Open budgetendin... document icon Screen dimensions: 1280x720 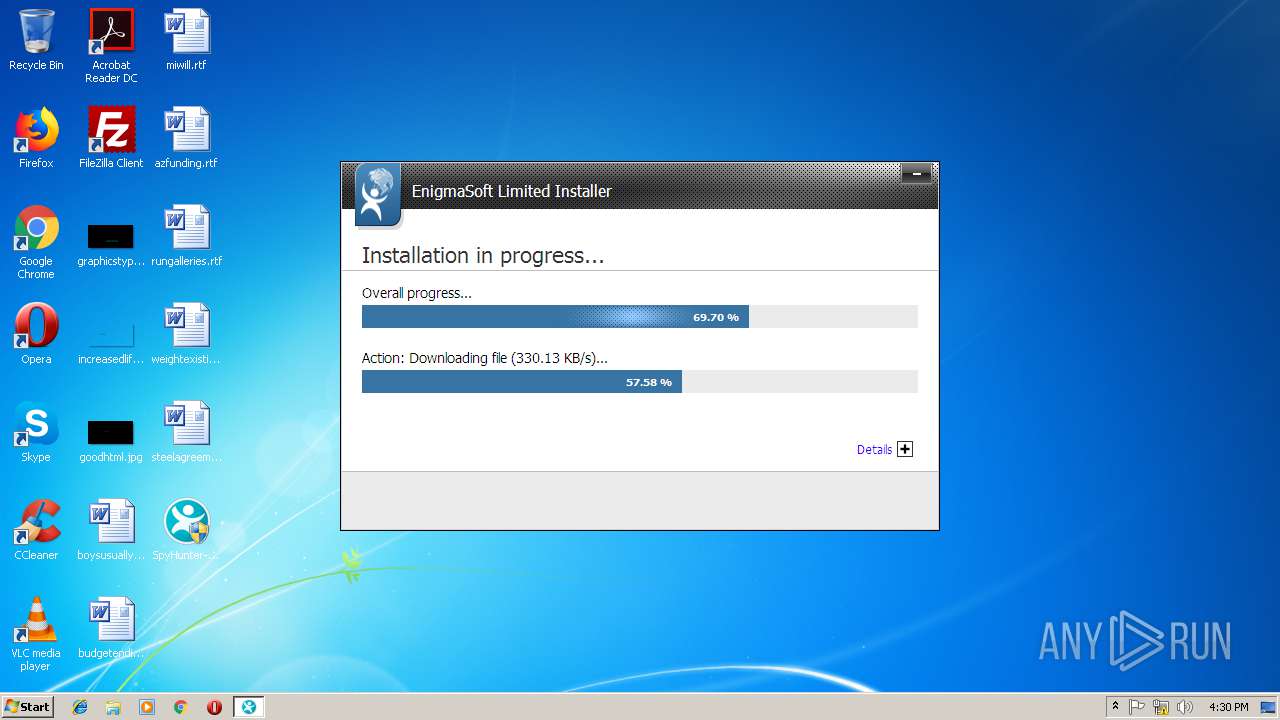tap(111, 628)
